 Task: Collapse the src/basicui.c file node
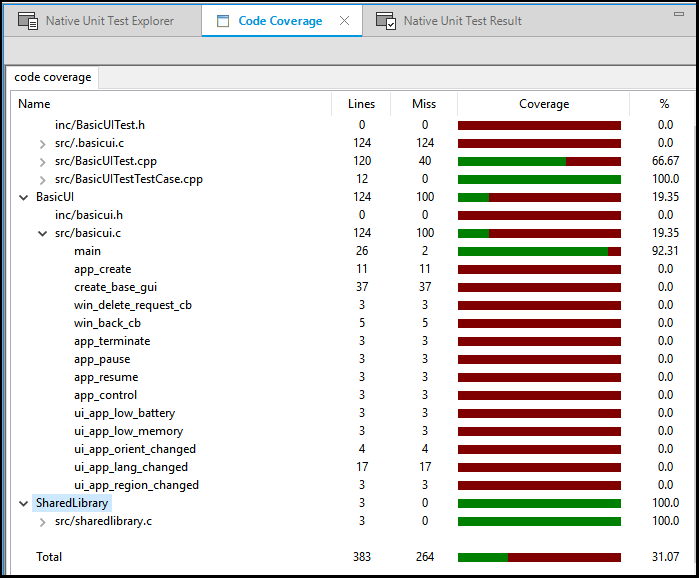point(42,233)
